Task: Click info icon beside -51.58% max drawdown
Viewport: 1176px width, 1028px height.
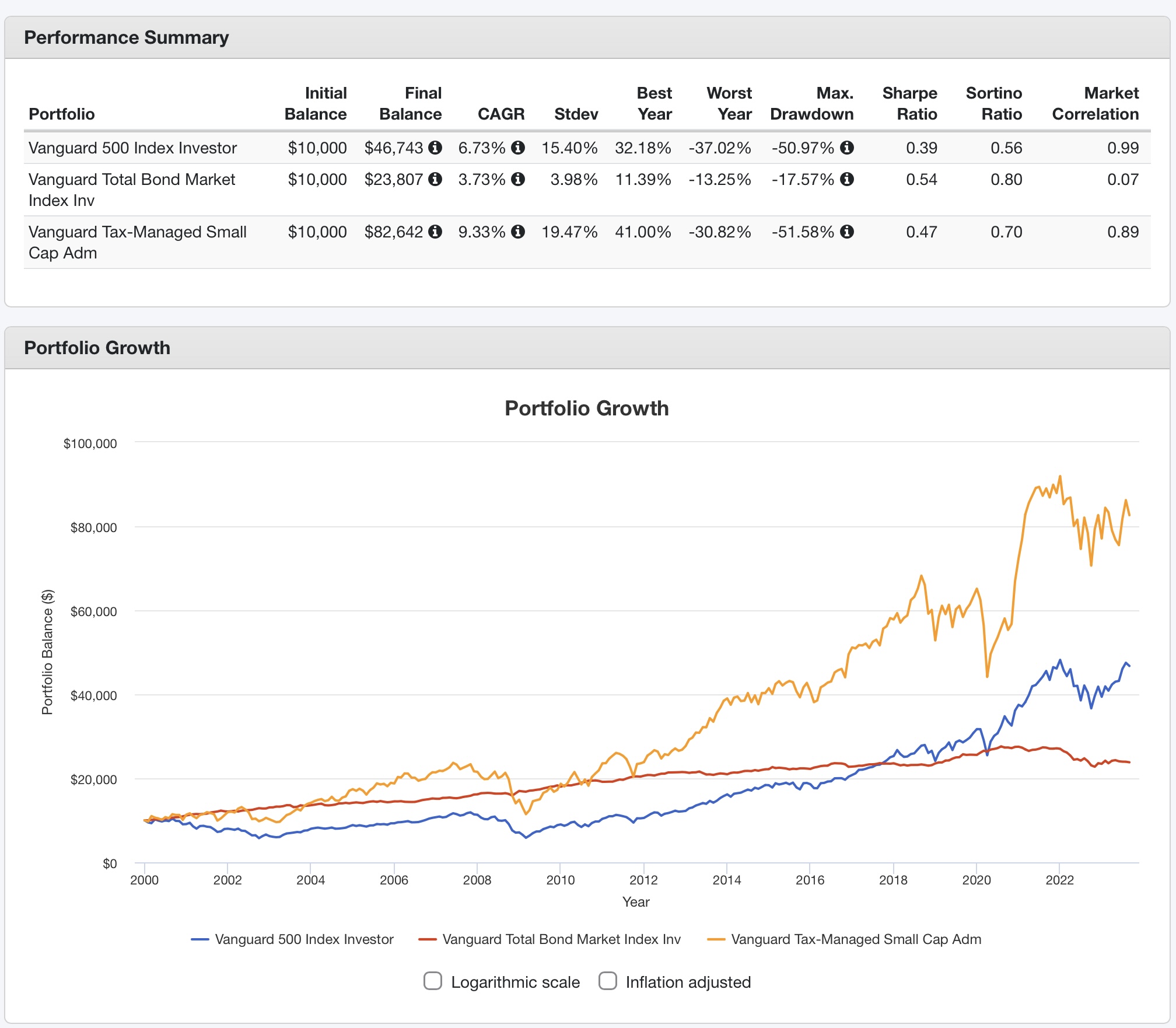Action: coord(847,232)
